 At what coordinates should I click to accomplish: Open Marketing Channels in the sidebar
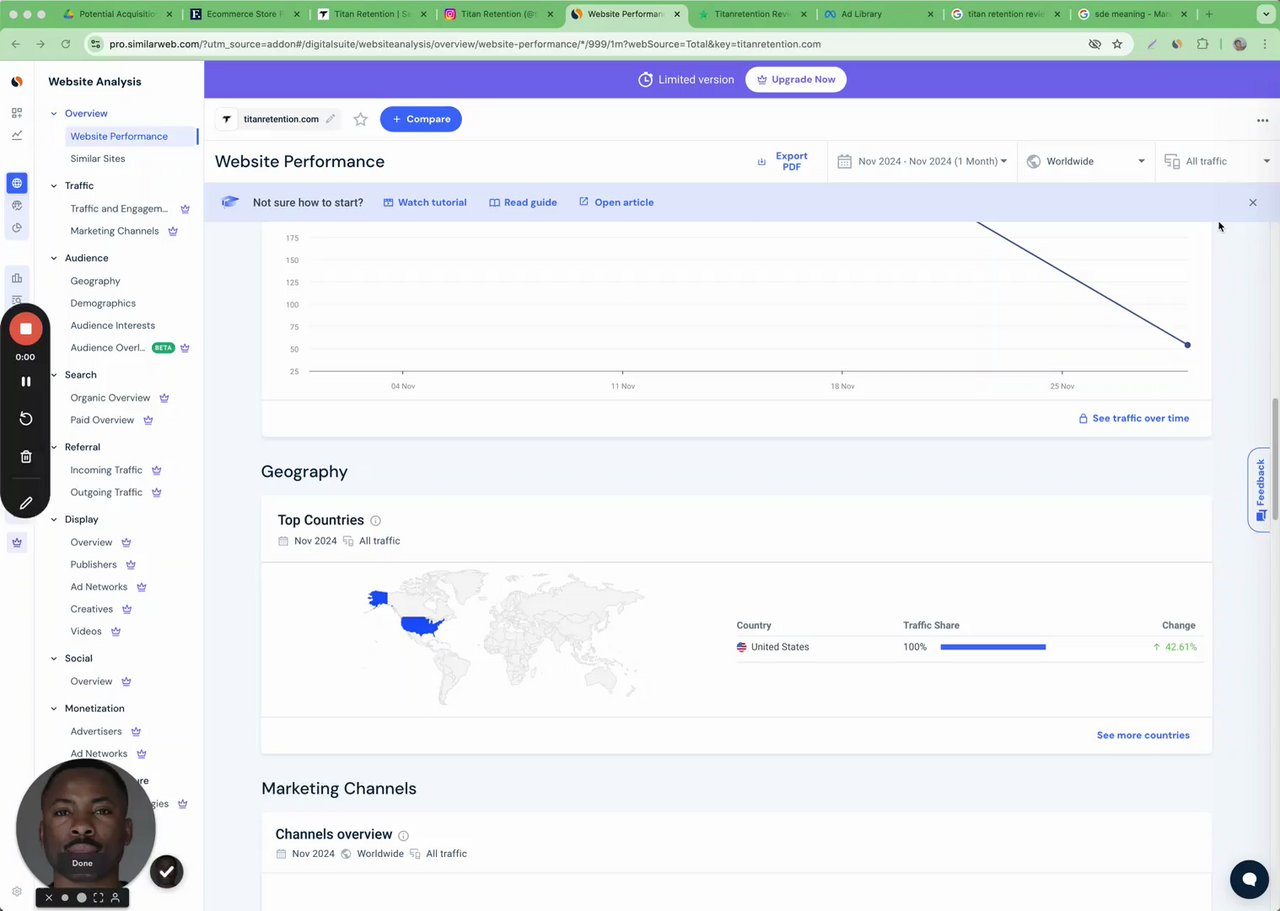[x=114, y=231]
